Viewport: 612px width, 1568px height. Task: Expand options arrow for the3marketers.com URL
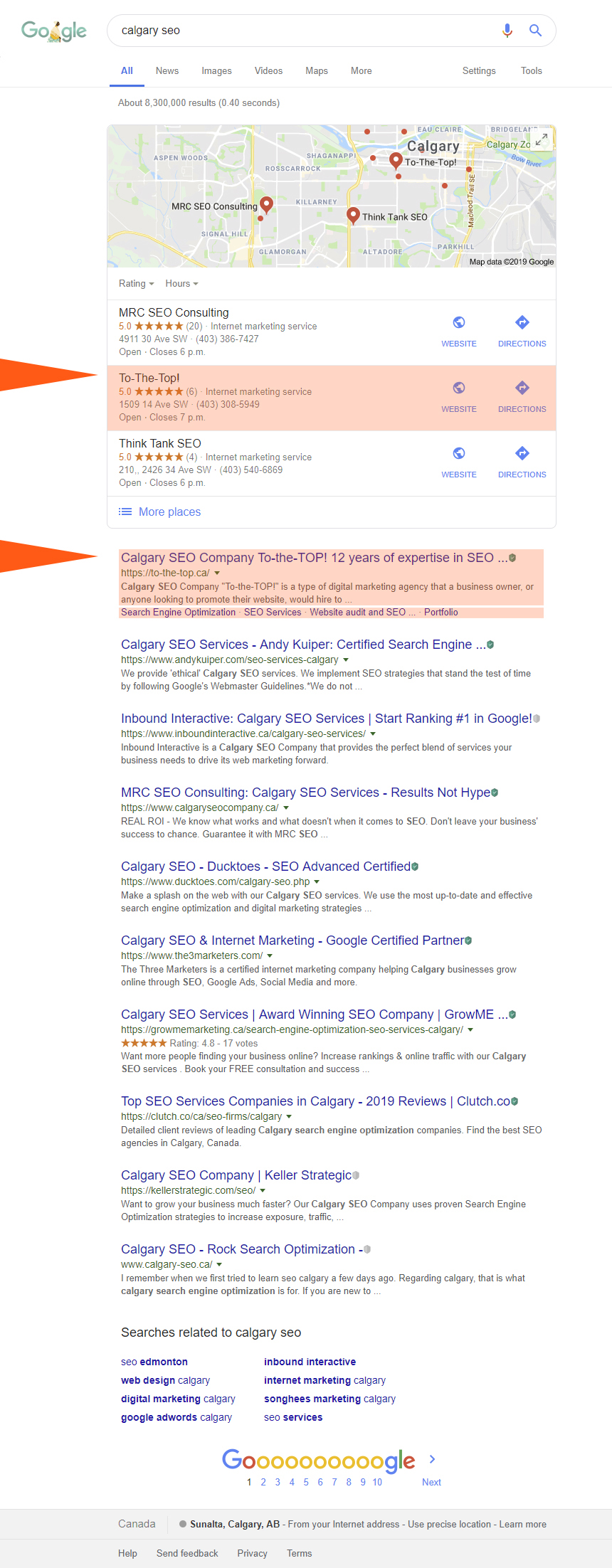coord(270,955)
